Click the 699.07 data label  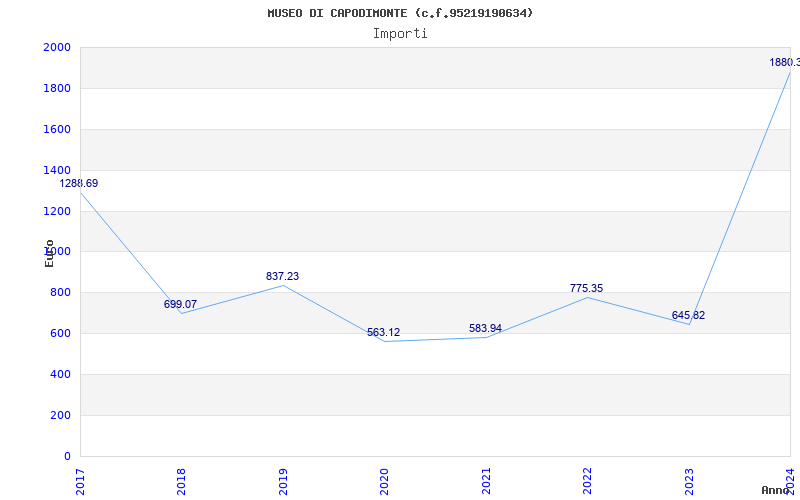point(180,304)
